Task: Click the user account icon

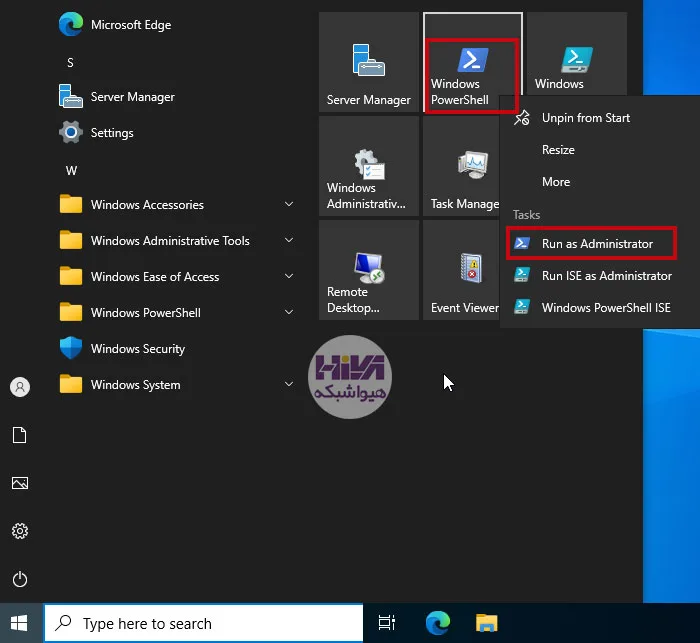Action: tap(20, 387)
